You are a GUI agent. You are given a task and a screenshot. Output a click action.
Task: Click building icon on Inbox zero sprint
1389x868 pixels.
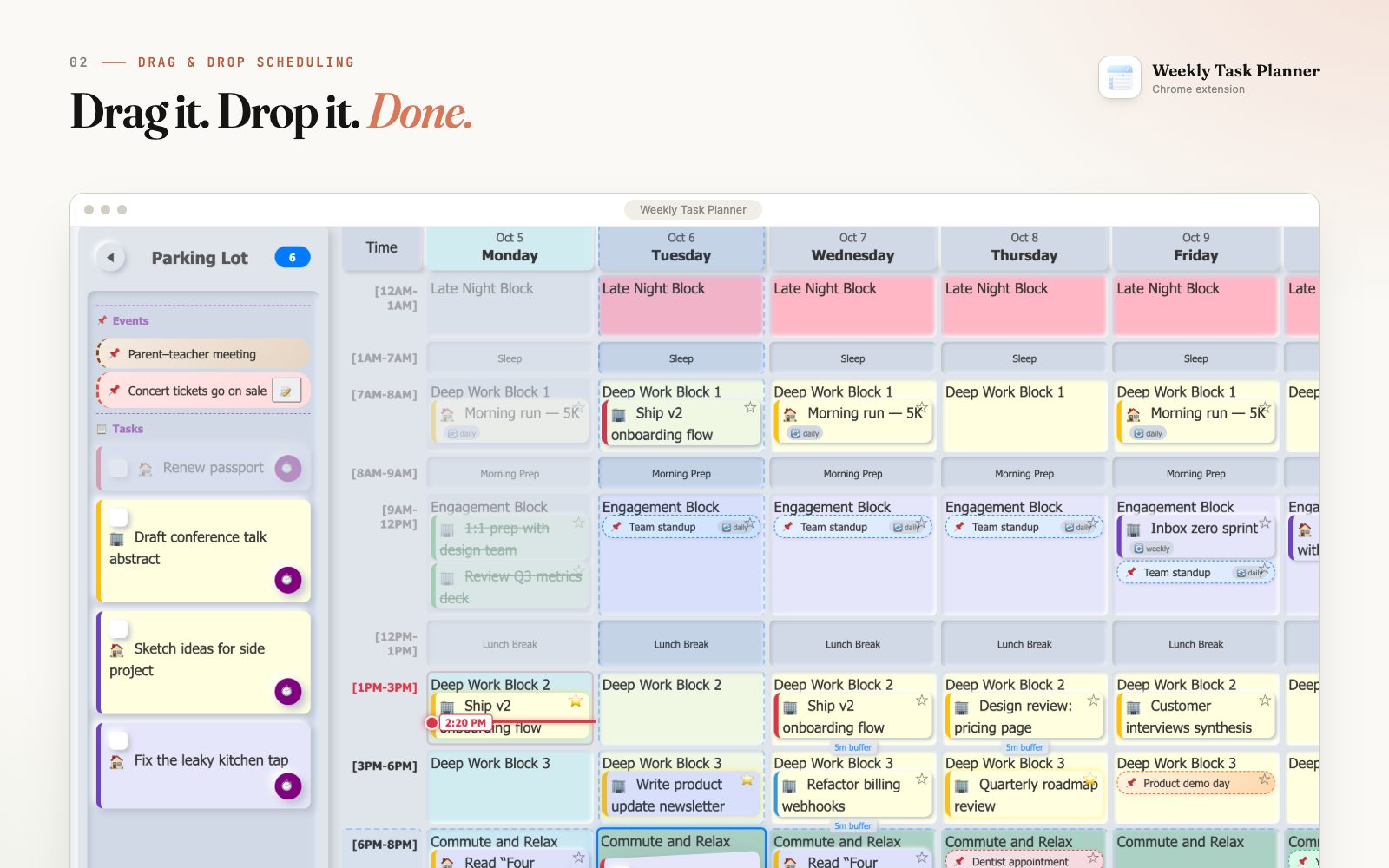click(1134, 529)
